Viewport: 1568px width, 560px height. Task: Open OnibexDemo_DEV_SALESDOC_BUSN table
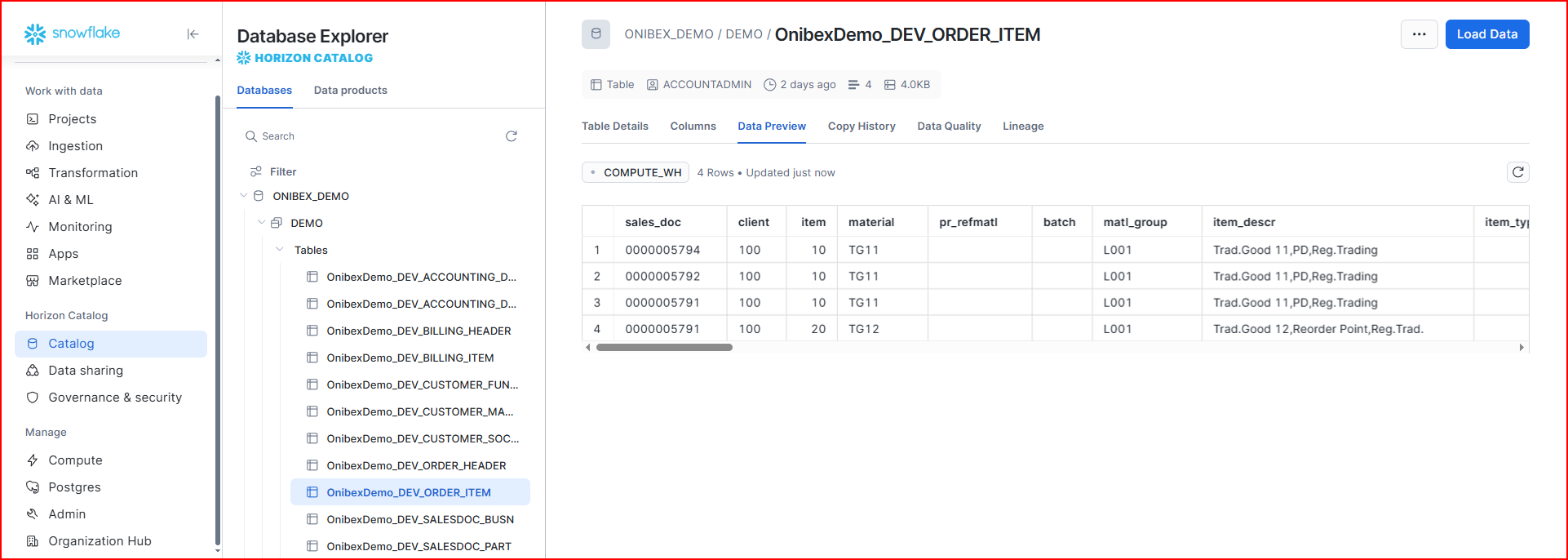click(410, 519)
